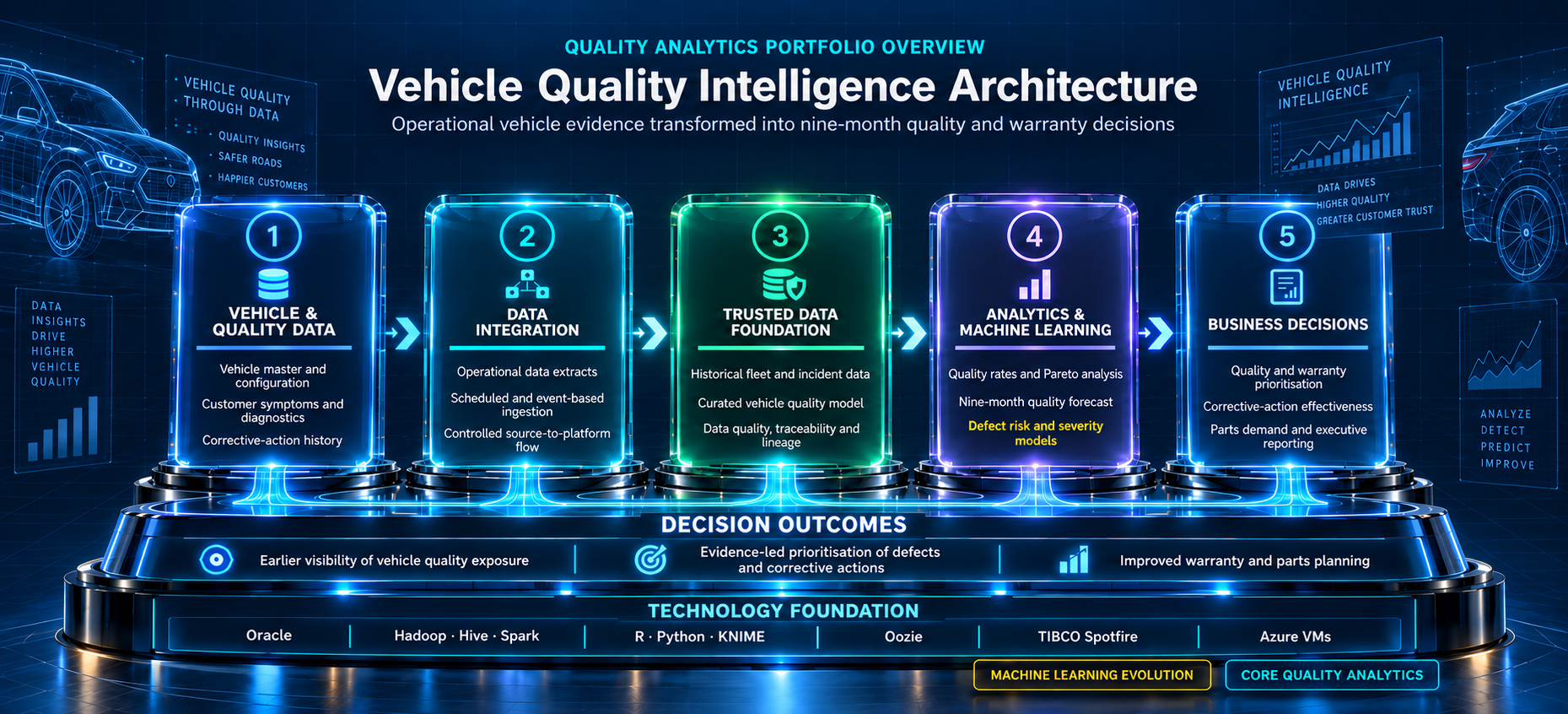1568x714 pixels.
Task: Click Customer symptoms and diagnostics text
Action: coord(272,411)
